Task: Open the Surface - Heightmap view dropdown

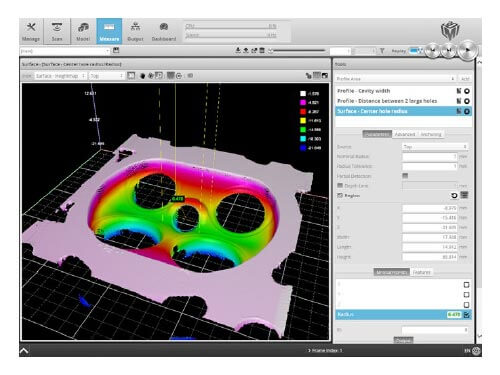Action: [x=61, y=76]
